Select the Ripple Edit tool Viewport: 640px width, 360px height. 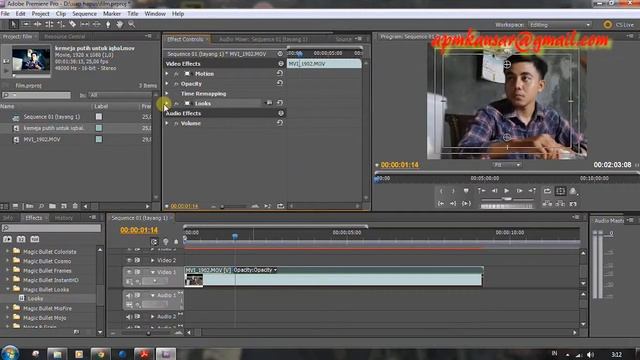(38, 24)
